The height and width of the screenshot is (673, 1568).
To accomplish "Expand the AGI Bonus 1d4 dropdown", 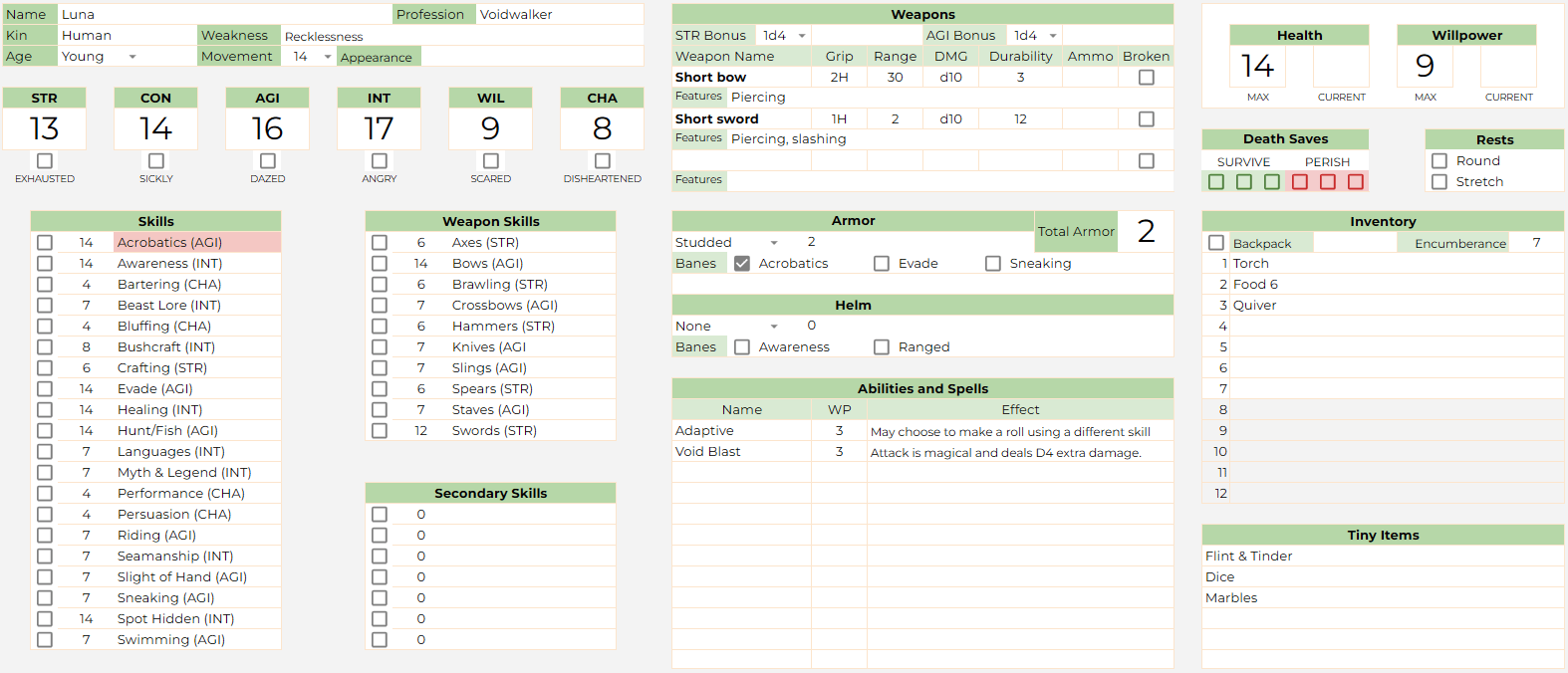I will click(x=1053, y=36).
